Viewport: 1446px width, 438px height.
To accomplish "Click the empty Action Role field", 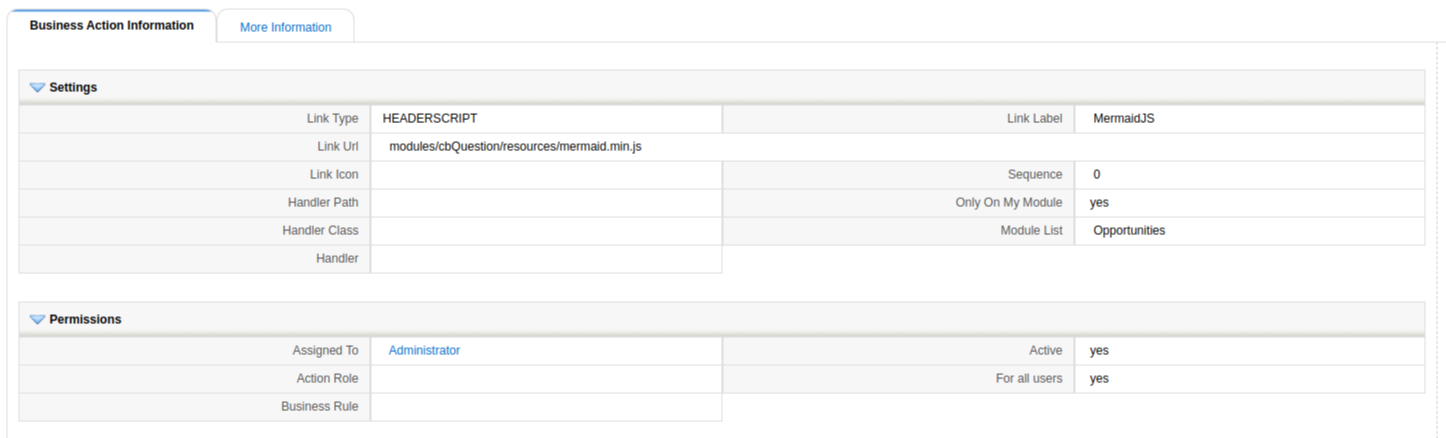I will 545,379.
